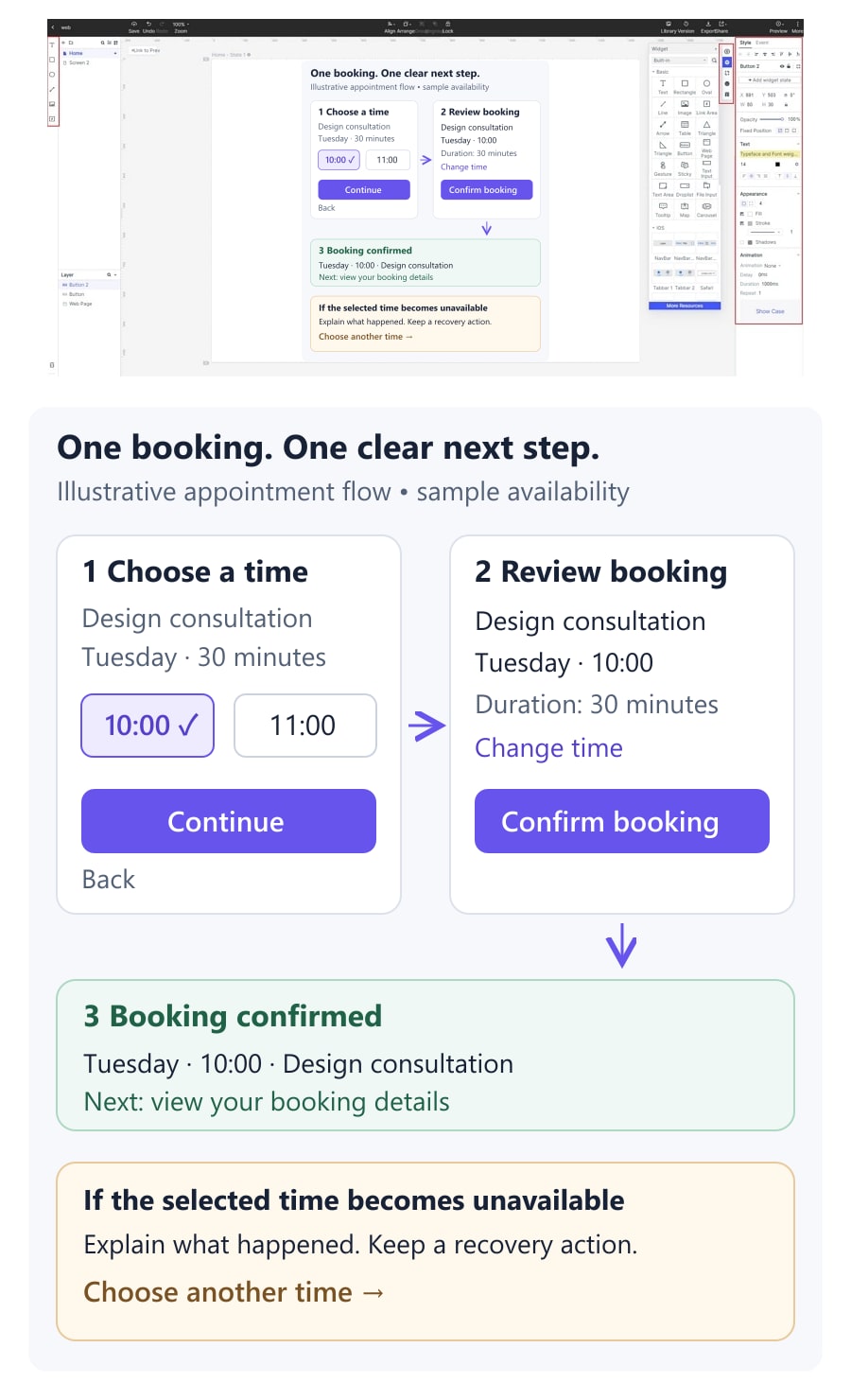The height and width of the screenshot is (1400, 851).
Task: Open the Built-in widget library dropdown
Action: (x=680, y=61)
